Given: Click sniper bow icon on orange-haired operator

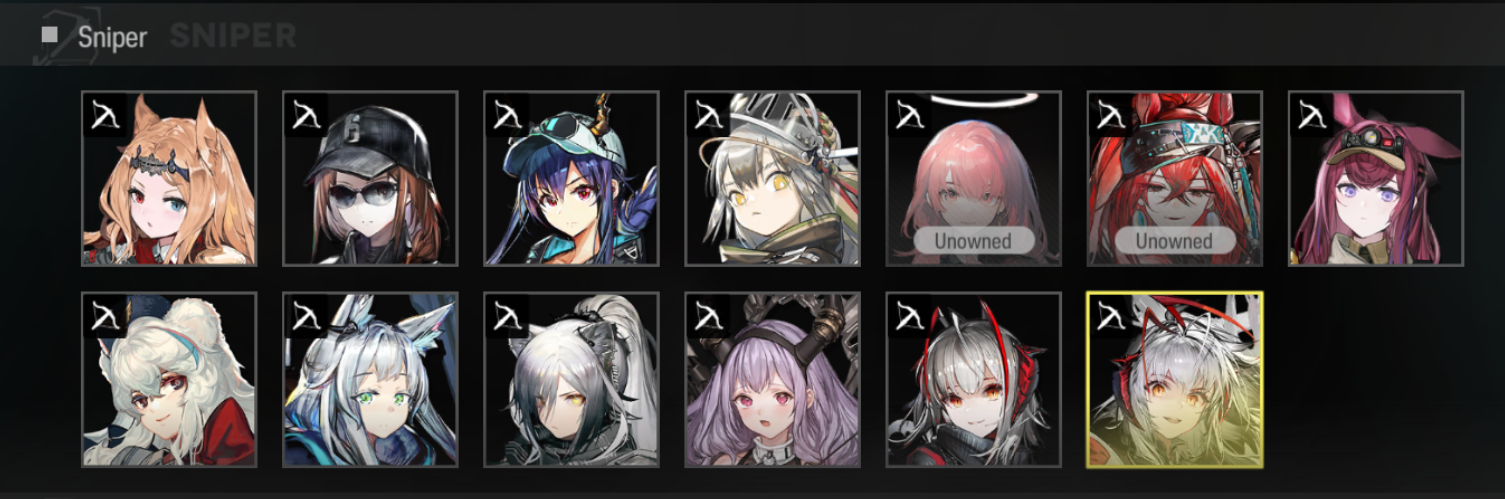Looking at the screenshot, I should coord(105,115).
